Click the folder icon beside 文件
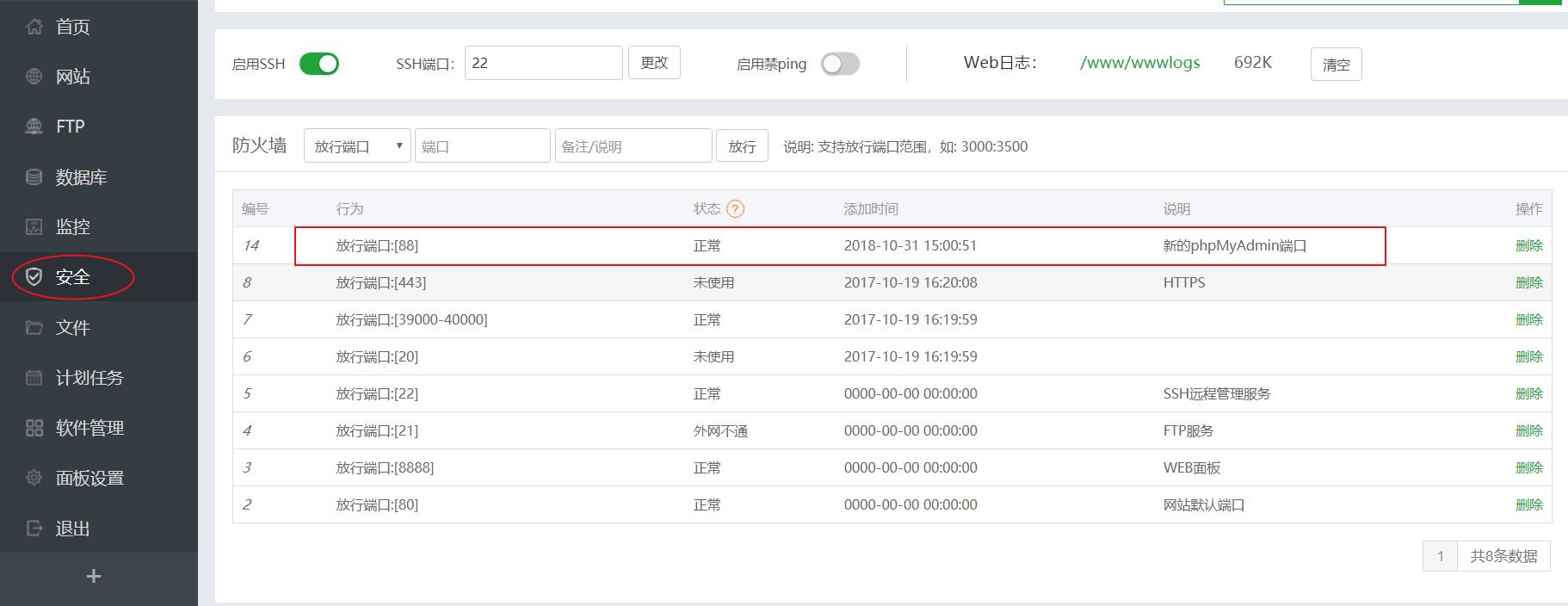 pyautogui.click(x=34, y=327)
